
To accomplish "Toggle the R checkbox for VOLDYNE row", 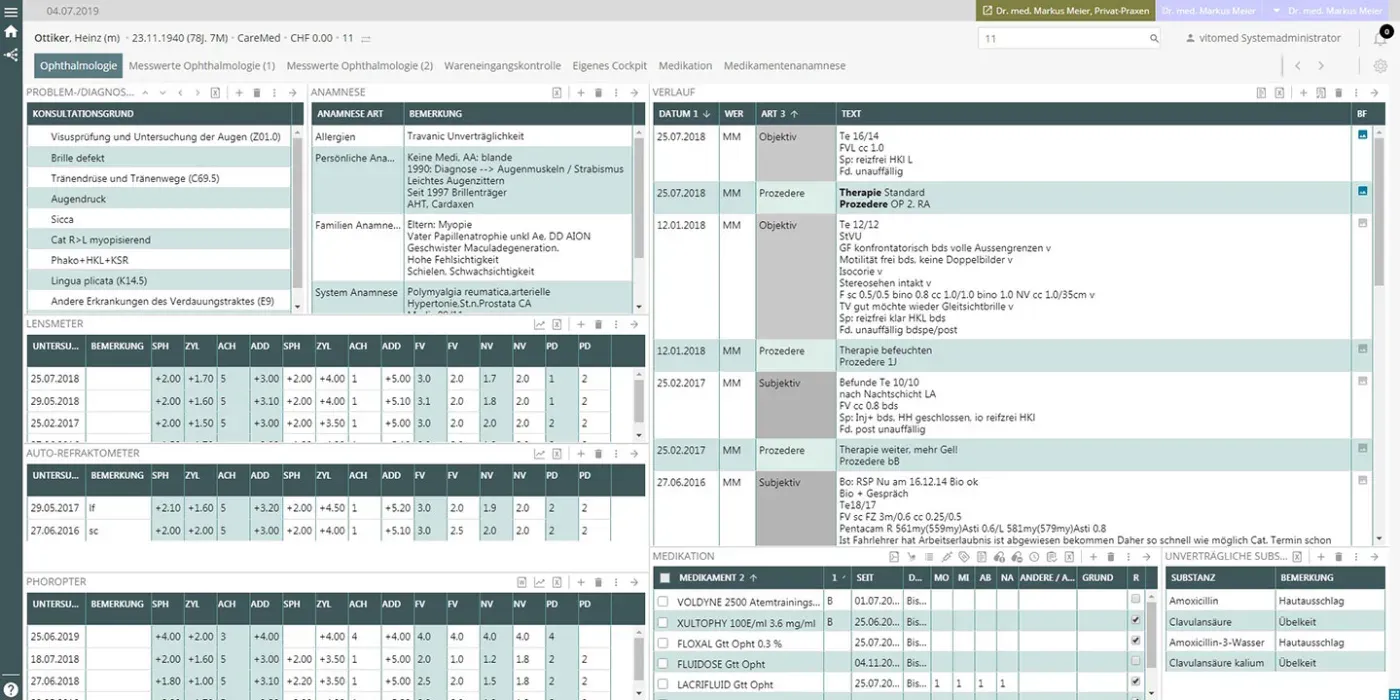I will click(x=1135, y=599).
